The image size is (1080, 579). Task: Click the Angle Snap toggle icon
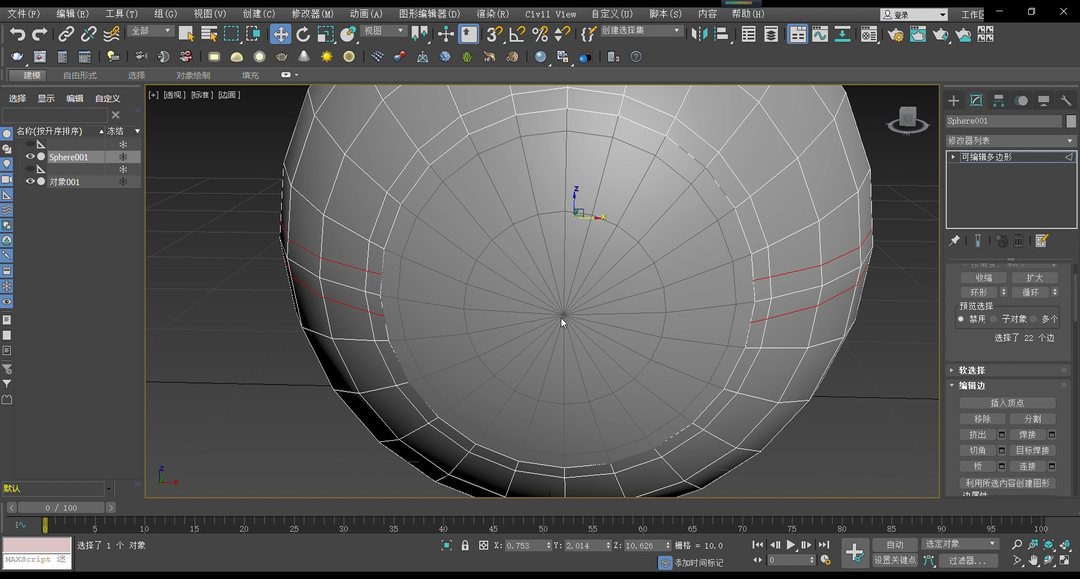pyautogui.click(x=517, y=34)
